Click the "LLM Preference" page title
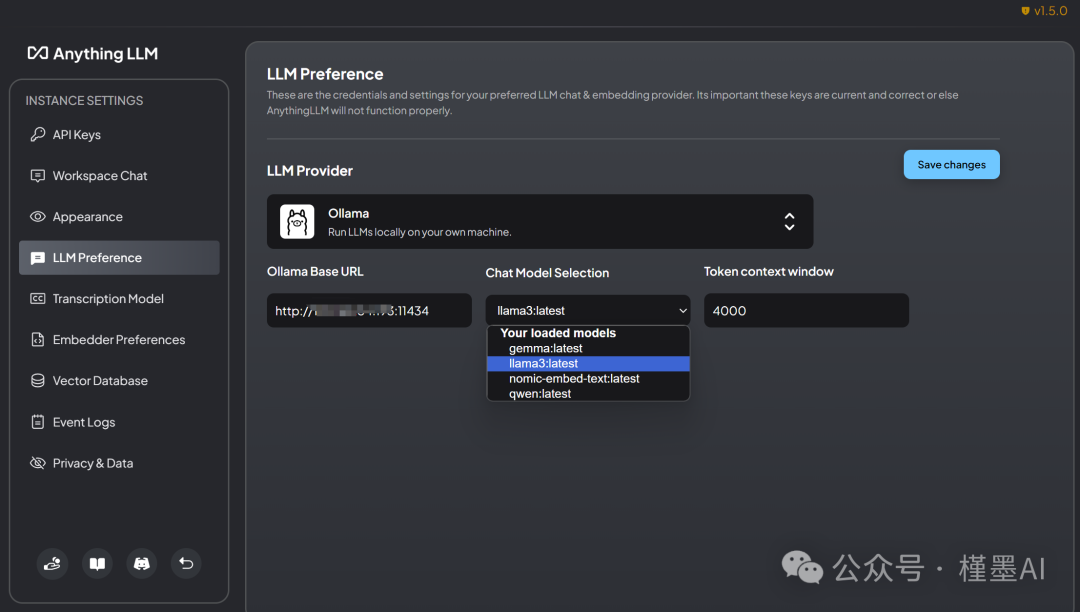Viewport: 1080px width, 612px height. (325, 74)
